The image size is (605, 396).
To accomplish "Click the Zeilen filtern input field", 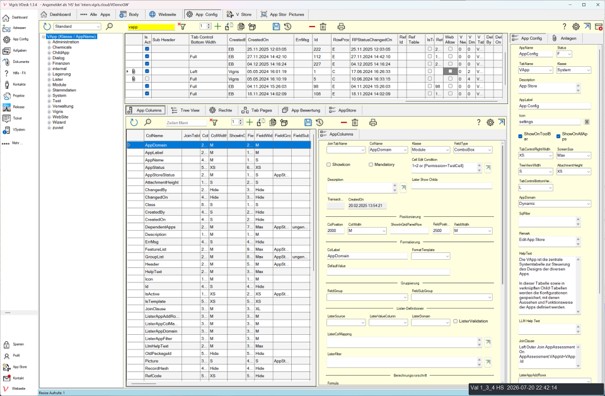I will (x=186, y=122).
